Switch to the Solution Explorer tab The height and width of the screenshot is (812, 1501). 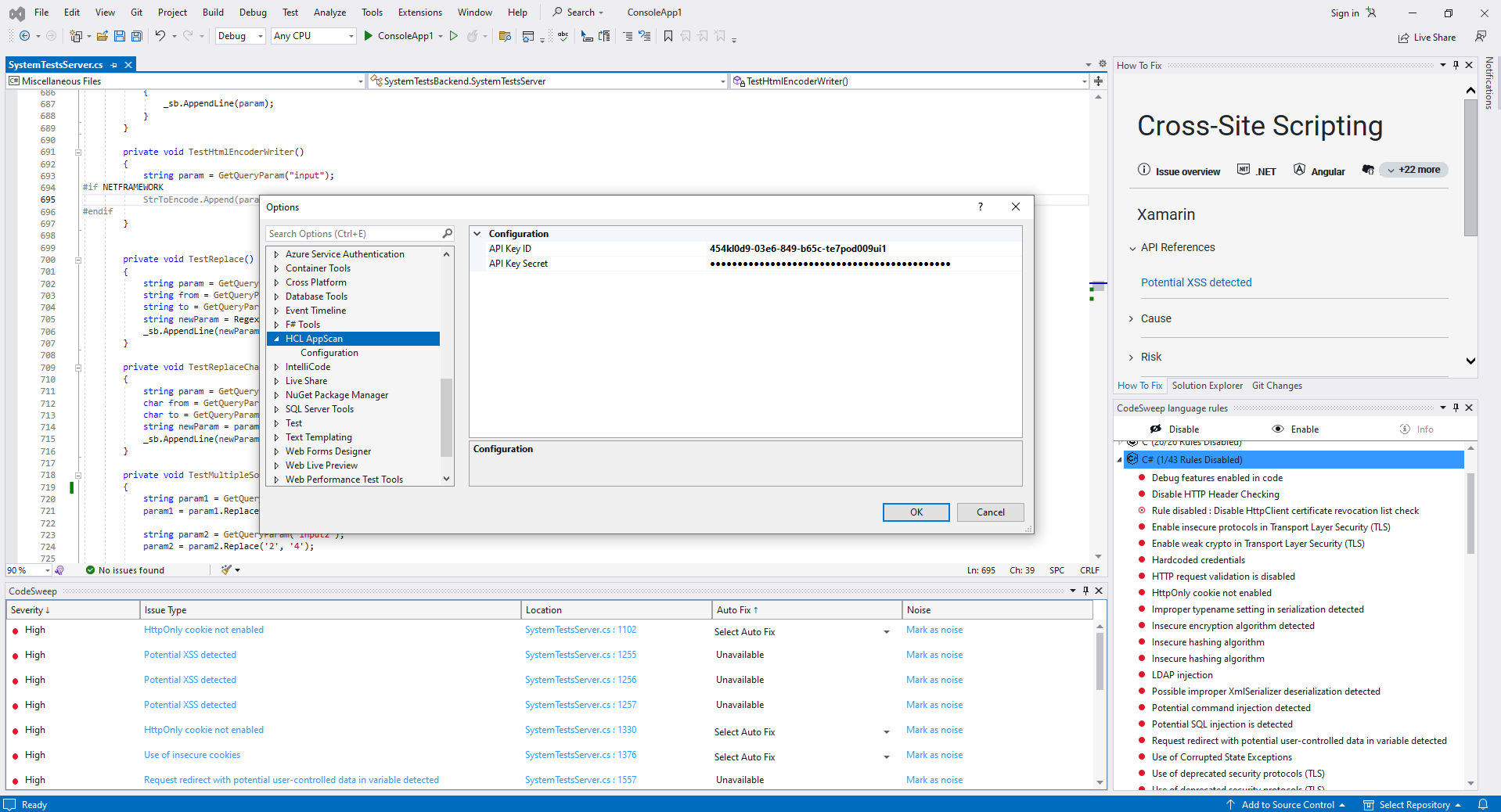(x=1207, y=386)
